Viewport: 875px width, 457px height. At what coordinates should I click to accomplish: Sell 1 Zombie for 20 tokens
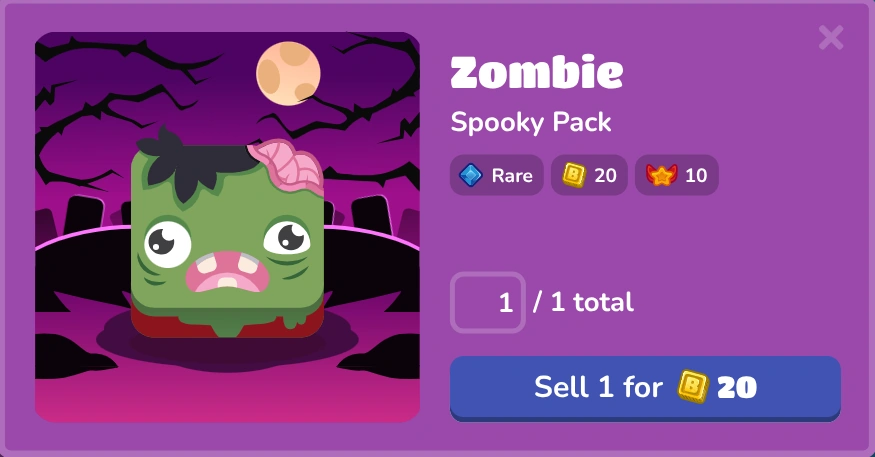pos(645,388)
